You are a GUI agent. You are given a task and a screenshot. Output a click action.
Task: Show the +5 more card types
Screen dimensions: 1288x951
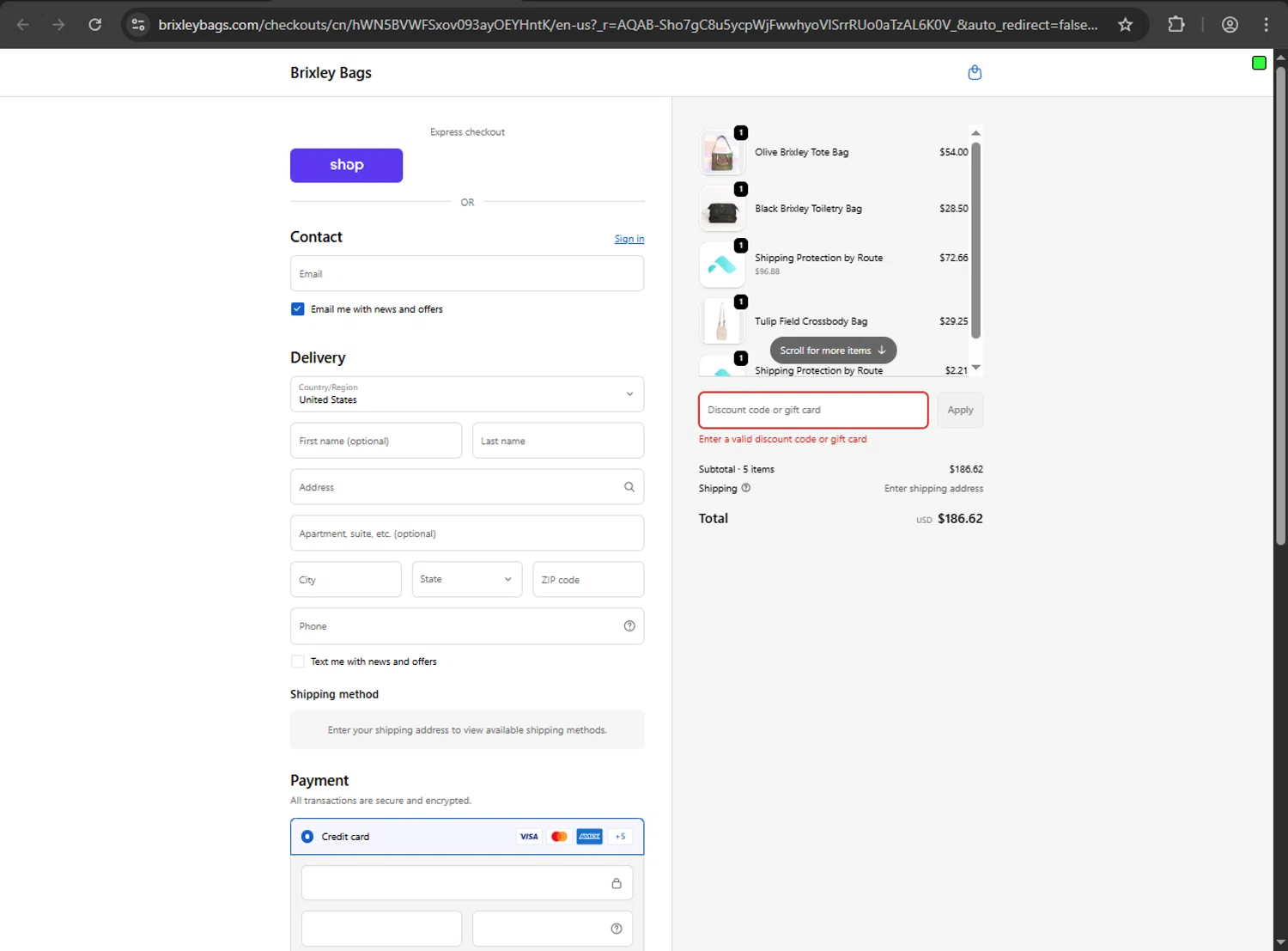[620, 837]
